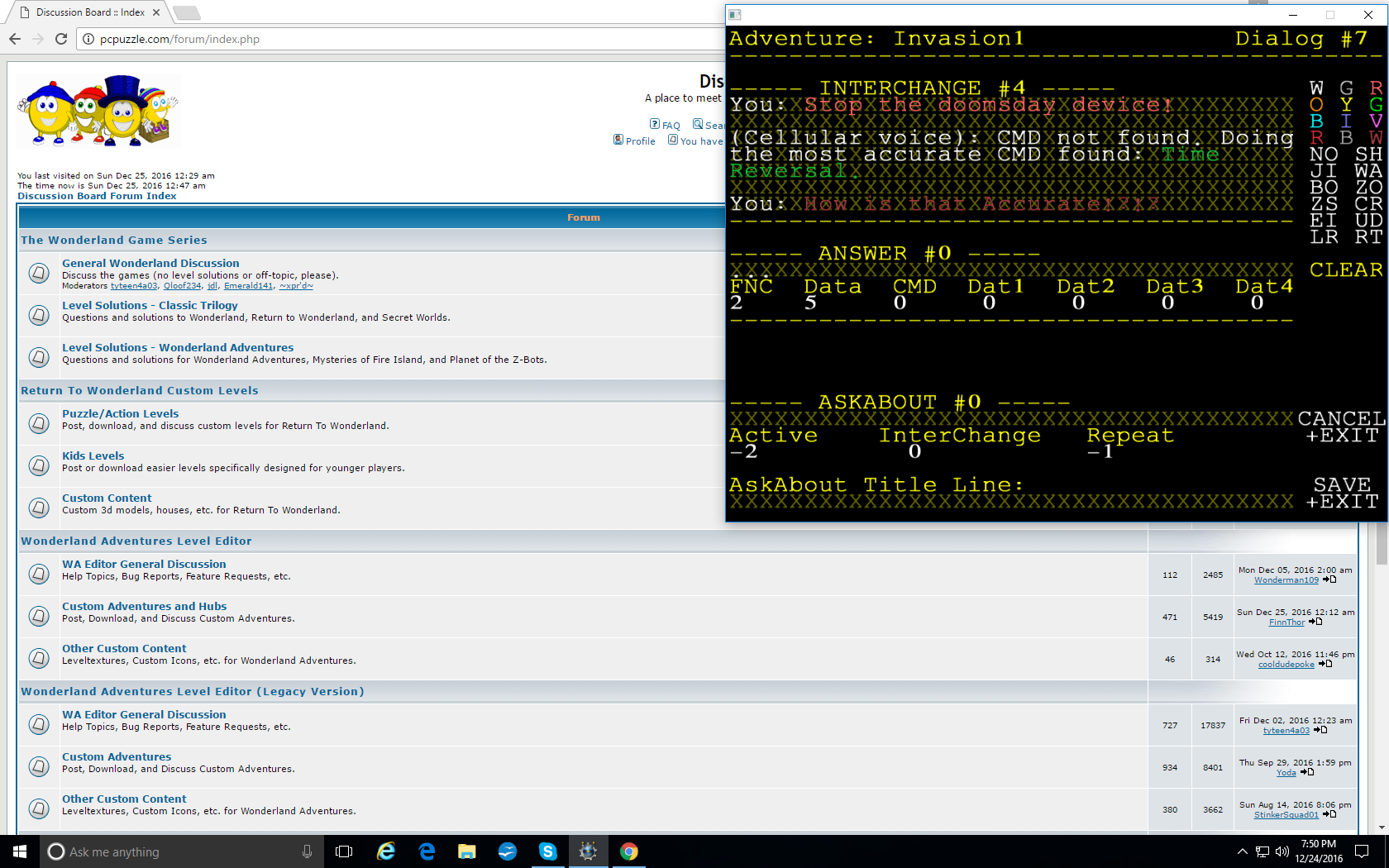Select the NO text effect

[x=1324, y=154]
